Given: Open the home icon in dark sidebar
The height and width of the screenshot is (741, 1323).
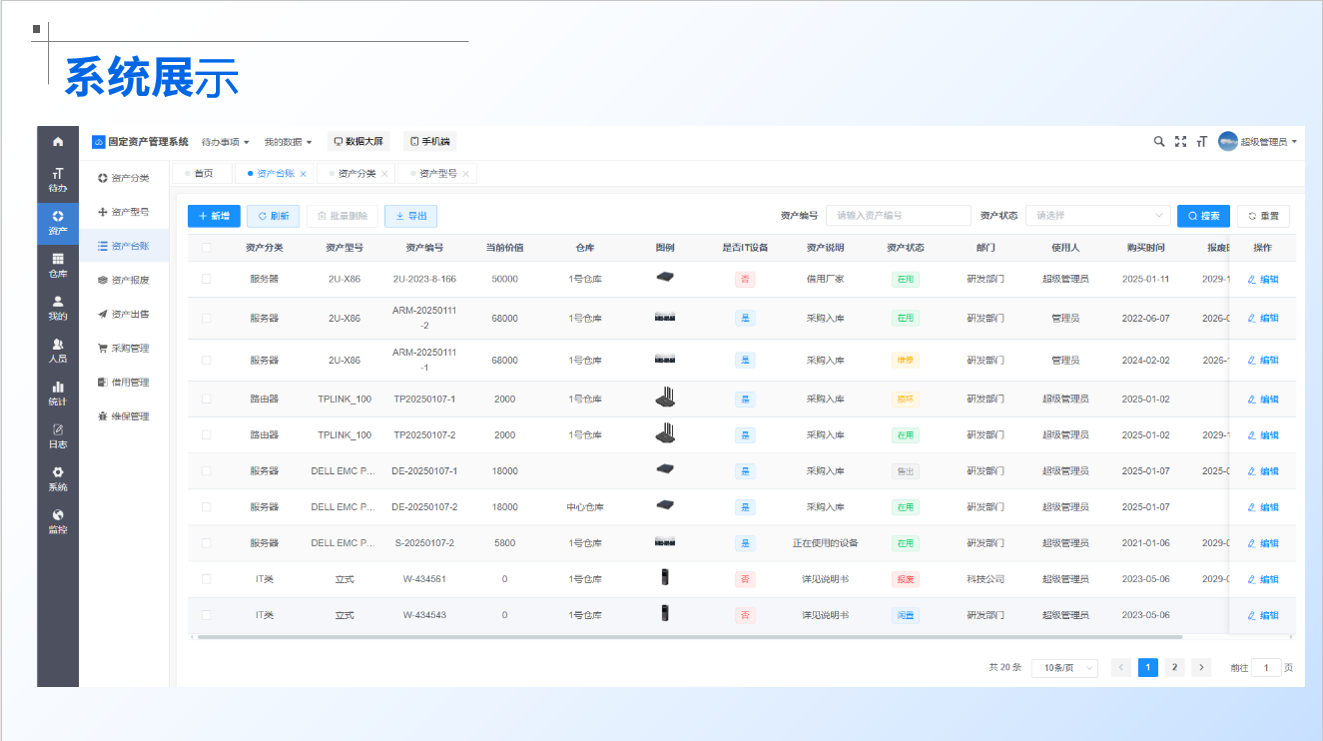Looking at the screenshot, I should pos(58,141).
